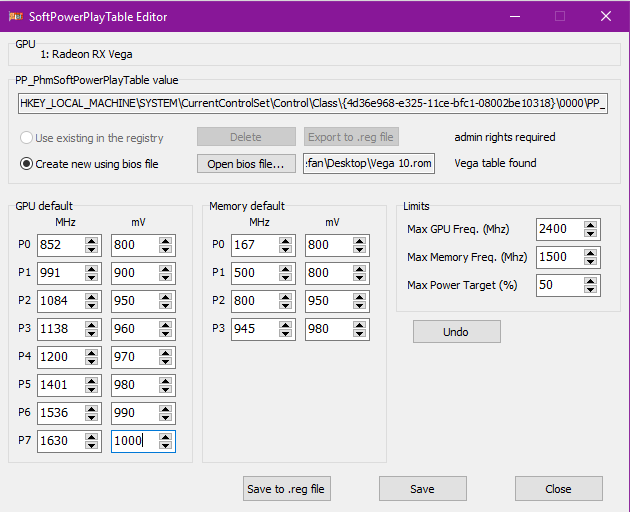Decrease Max GPU Freq. with down arrow
630x512 pixels.
tap(590, 233)
